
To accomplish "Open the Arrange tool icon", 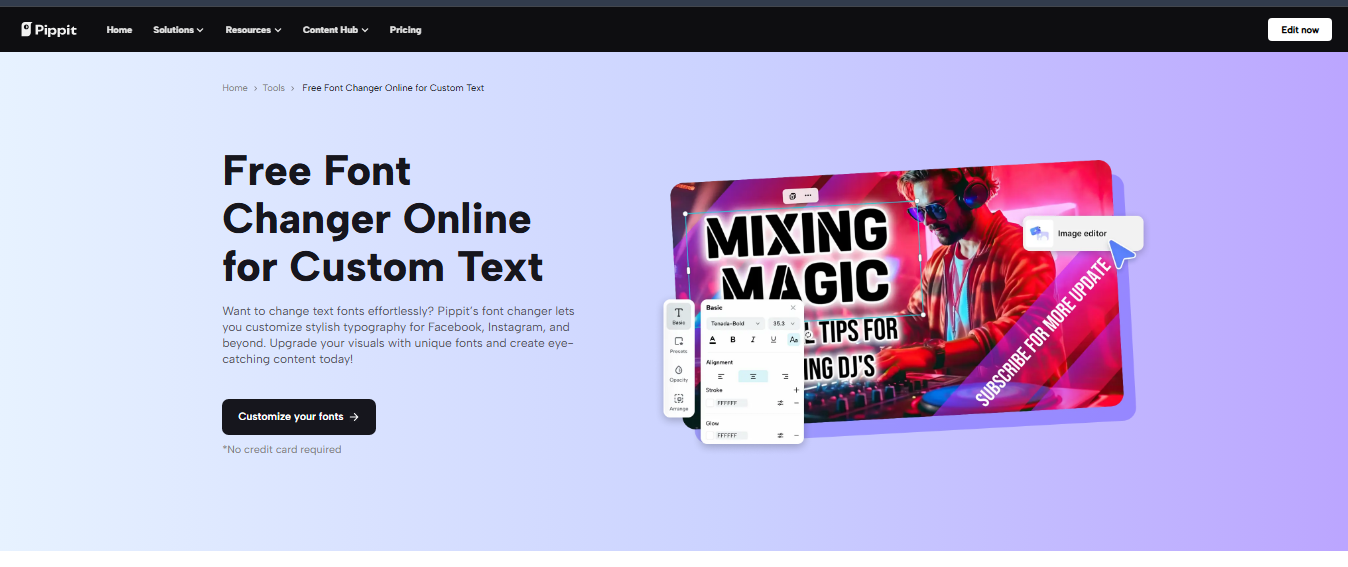I will pyautogui.click(x=679, y=400).
